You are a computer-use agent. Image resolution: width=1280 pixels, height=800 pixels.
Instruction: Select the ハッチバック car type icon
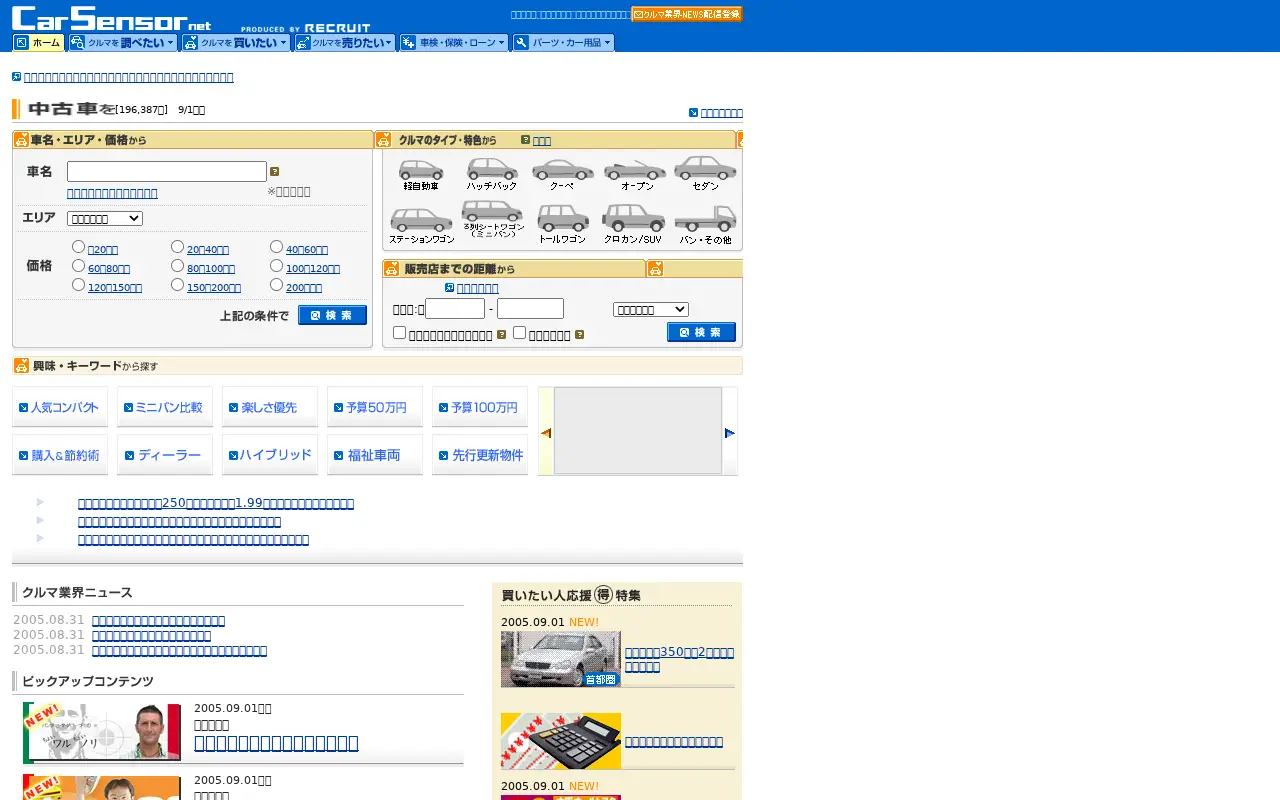[492, 174]
